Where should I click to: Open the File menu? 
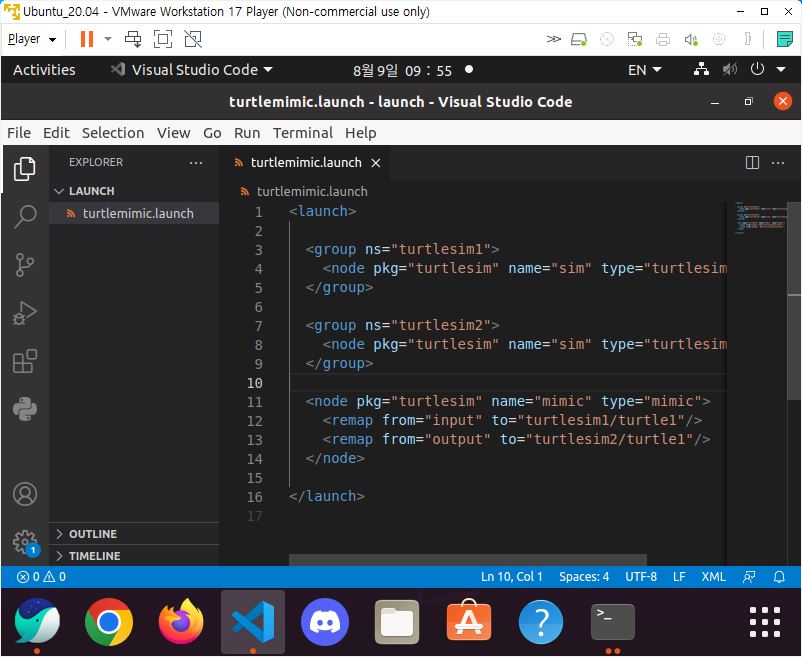pos(19,133)
